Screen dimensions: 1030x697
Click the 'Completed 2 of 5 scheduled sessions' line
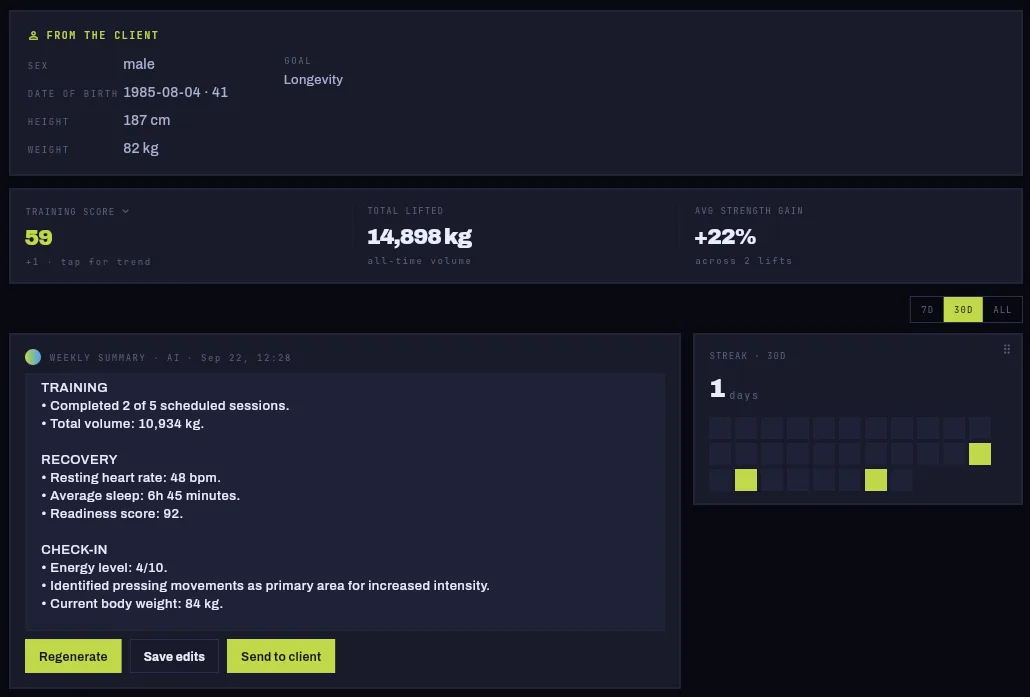165,406
